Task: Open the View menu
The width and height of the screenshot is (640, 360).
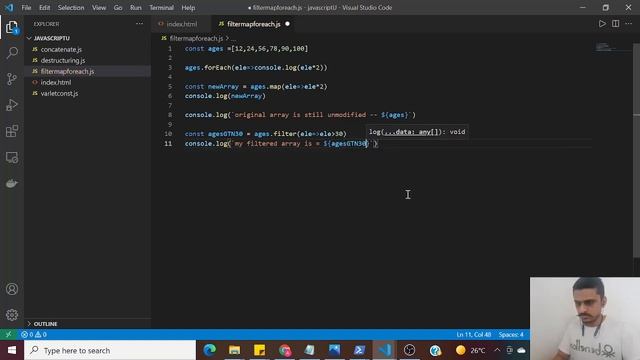Action: [x=99, y=7]
